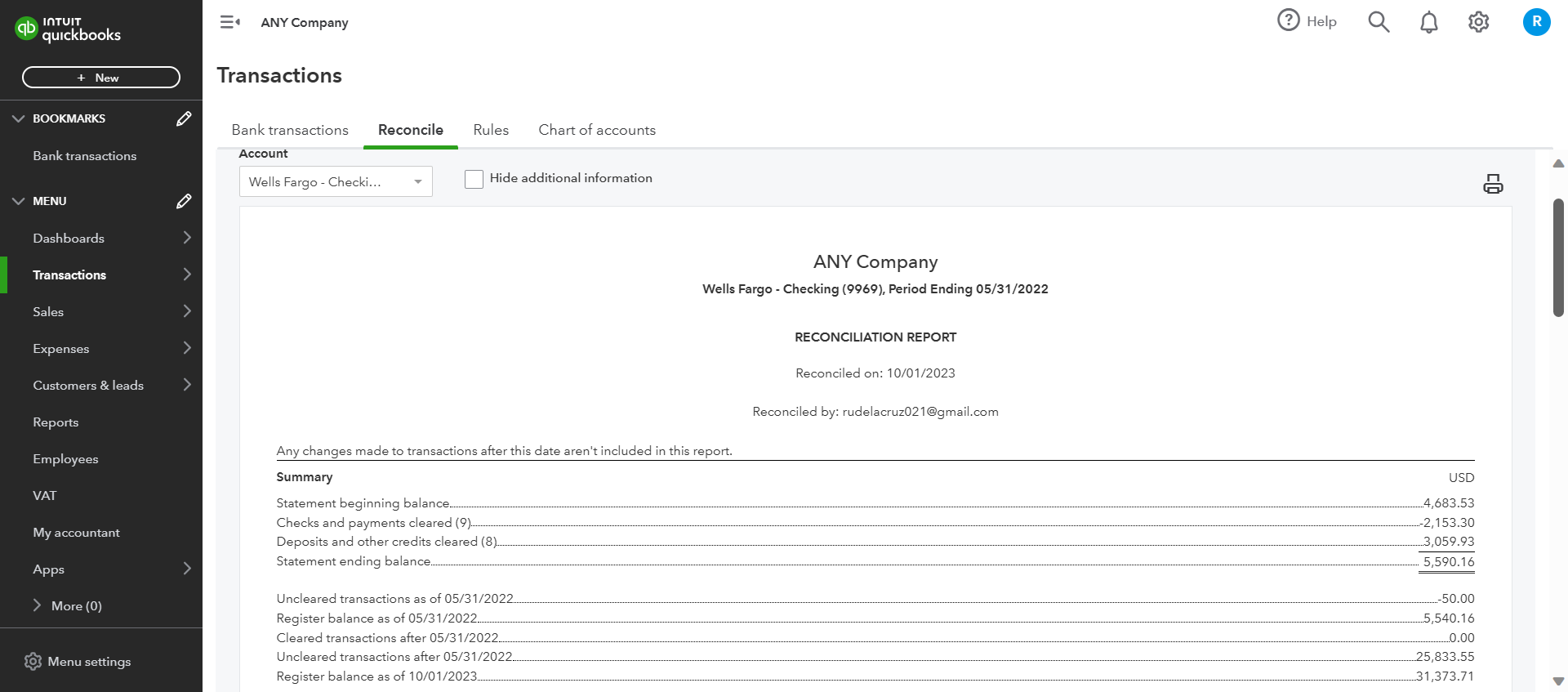1568x692 pixels.
Task: Click the Help question mark icon
Action: [x=1289, y=20]
